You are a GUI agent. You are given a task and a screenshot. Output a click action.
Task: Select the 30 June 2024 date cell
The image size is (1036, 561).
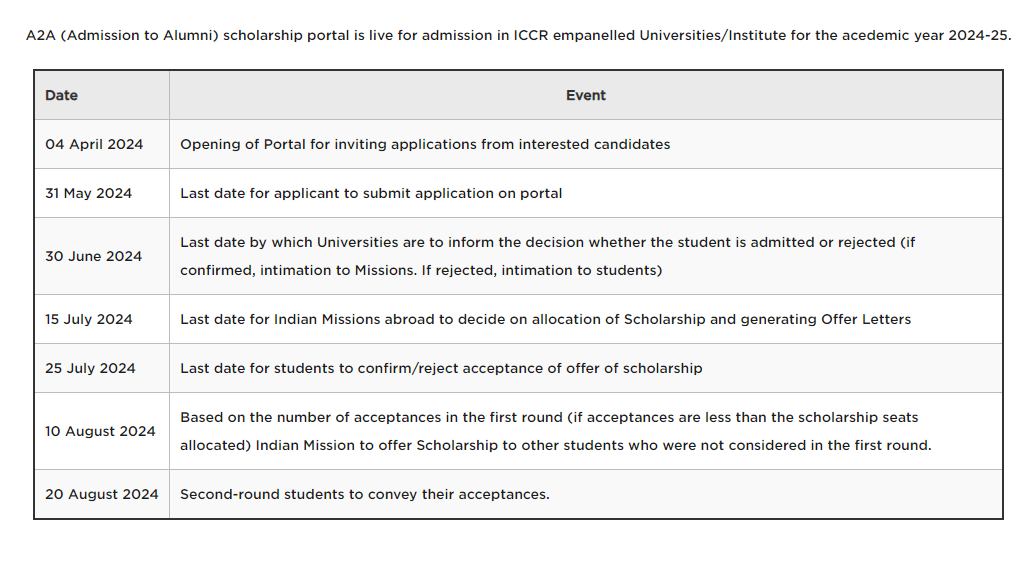pyautogui.click(x=102, y=256)
